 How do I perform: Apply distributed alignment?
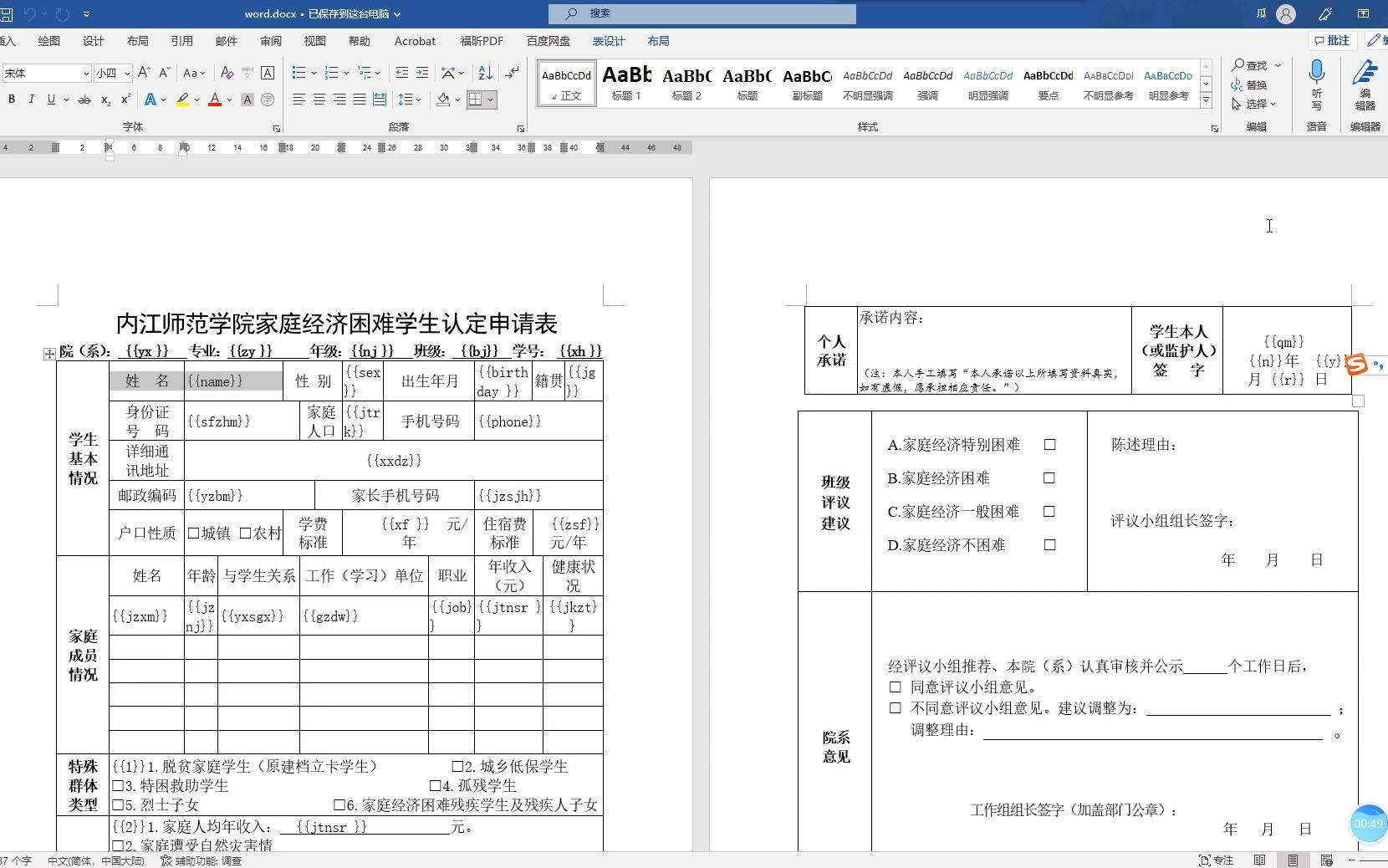380,100
